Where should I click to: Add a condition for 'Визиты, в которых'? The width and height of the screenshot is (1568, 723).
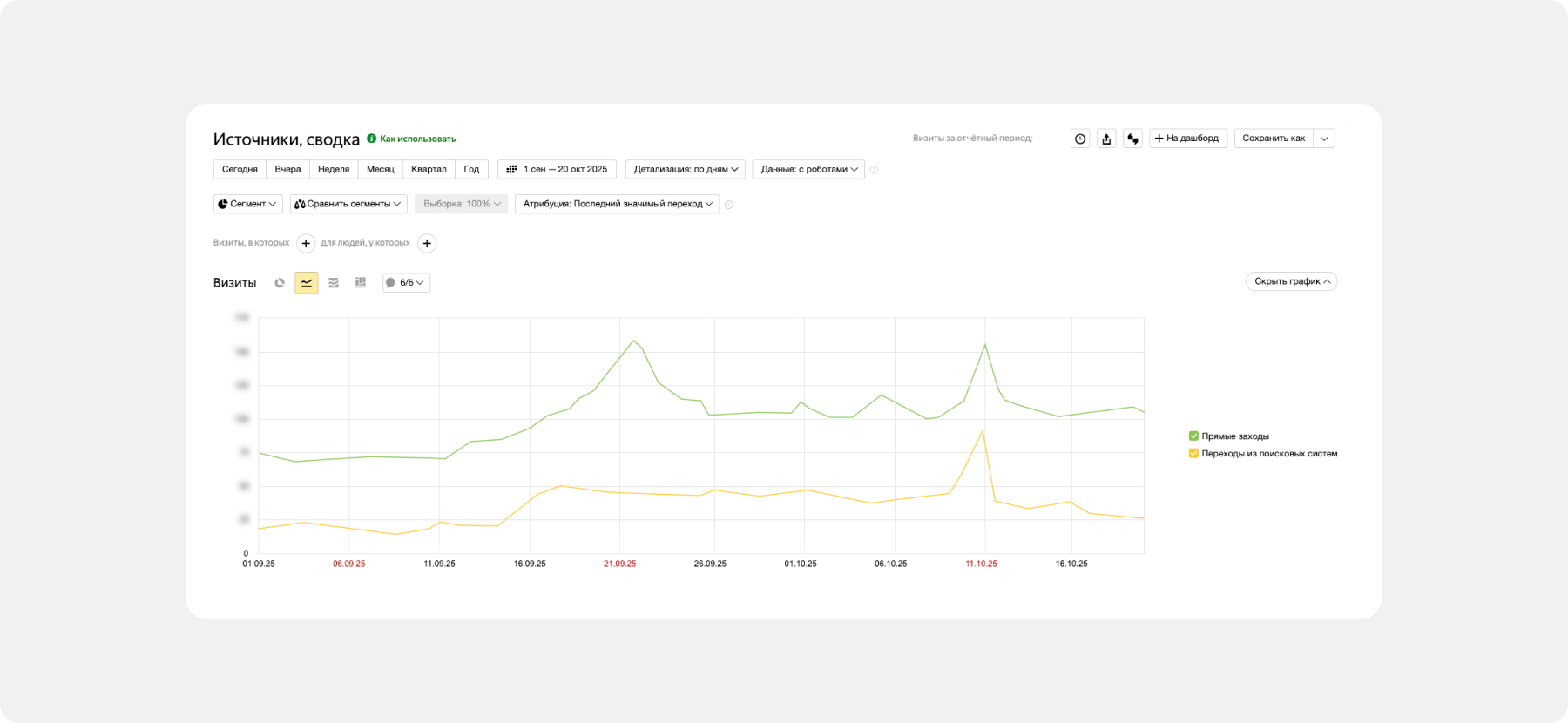pos(306,244)
